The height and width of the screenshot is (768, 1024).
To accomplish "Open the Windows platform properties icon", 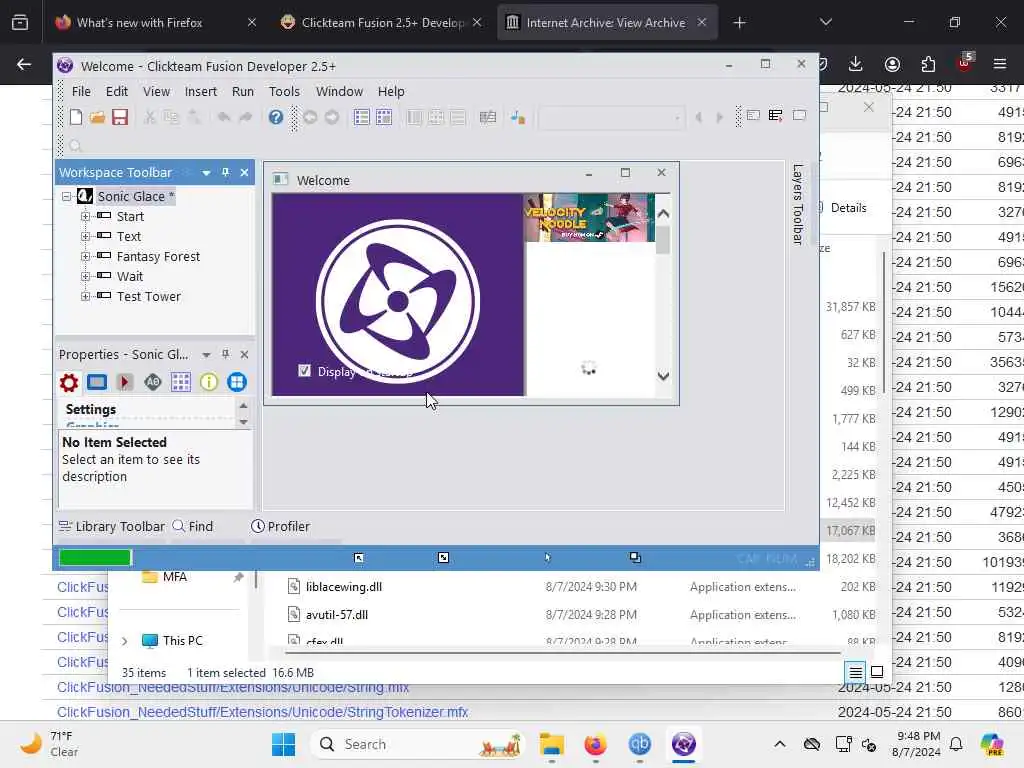I will click(x=236, y=382).
